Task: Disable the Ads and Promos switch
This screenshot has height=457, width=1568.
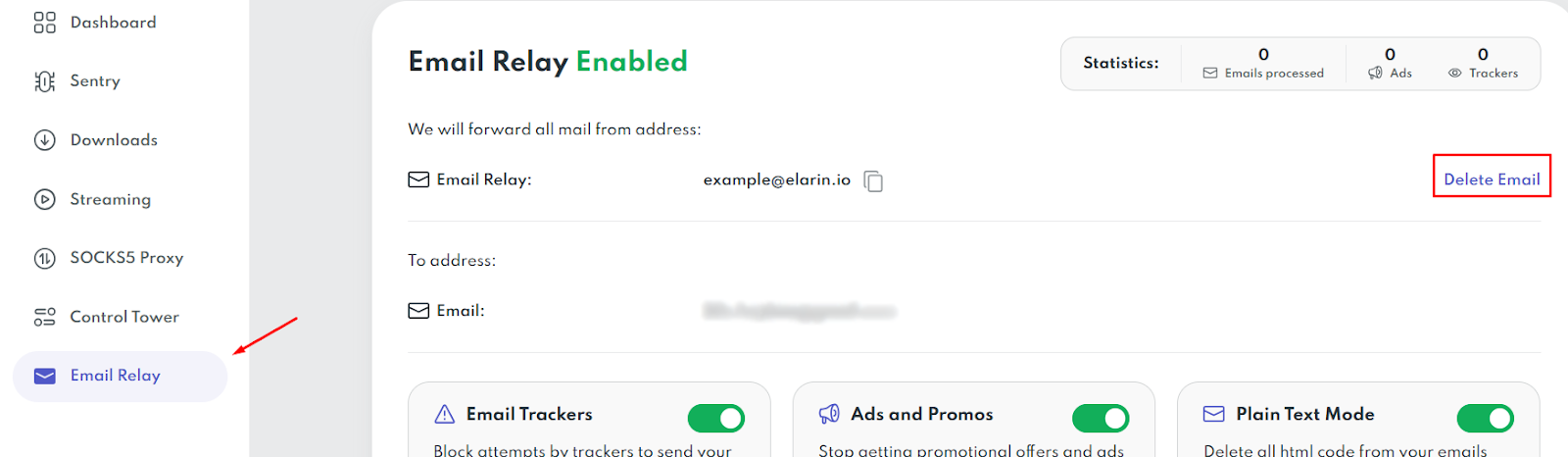Action: 1101,419
